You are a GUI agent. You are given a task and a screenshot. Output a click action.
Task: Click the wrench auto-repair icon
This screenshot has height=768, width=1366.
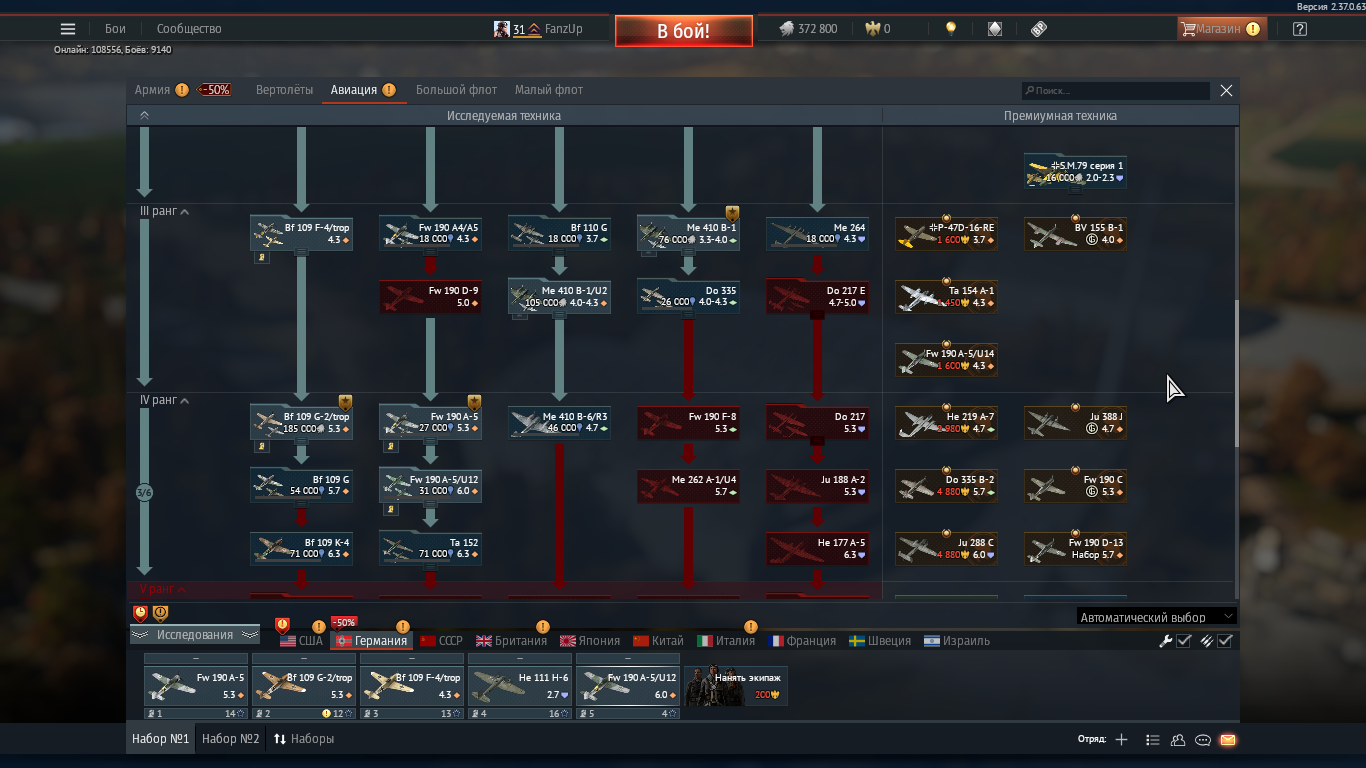[x=1165, y=641]
